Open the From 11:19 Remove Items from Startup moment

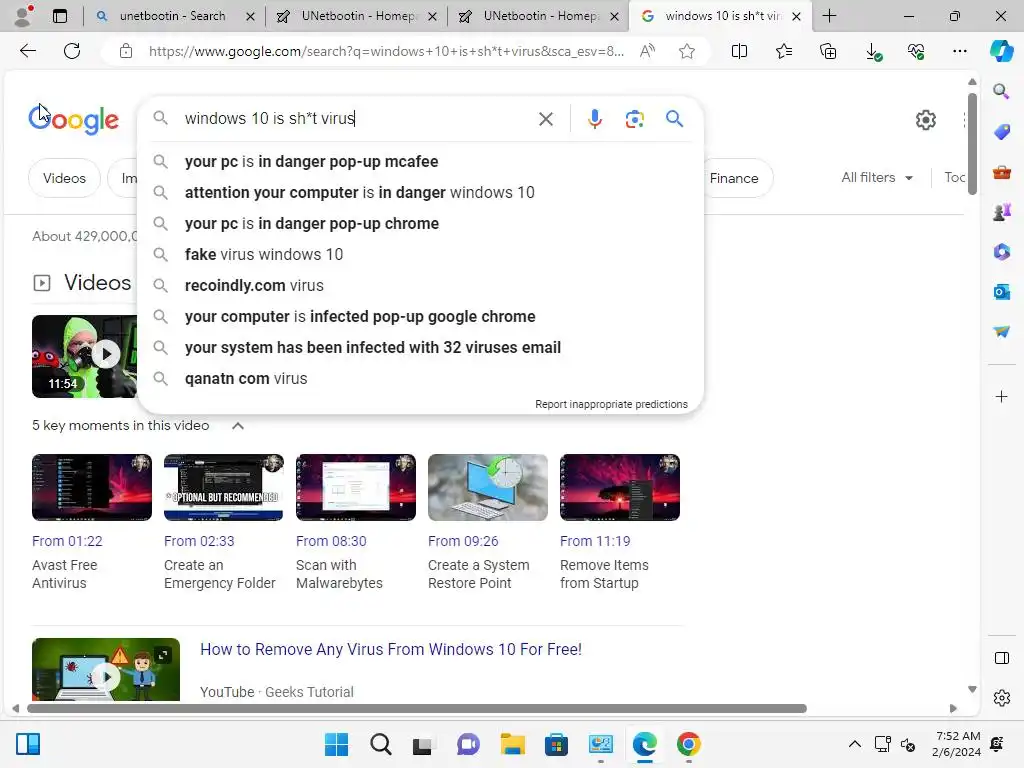click(619, 522)
